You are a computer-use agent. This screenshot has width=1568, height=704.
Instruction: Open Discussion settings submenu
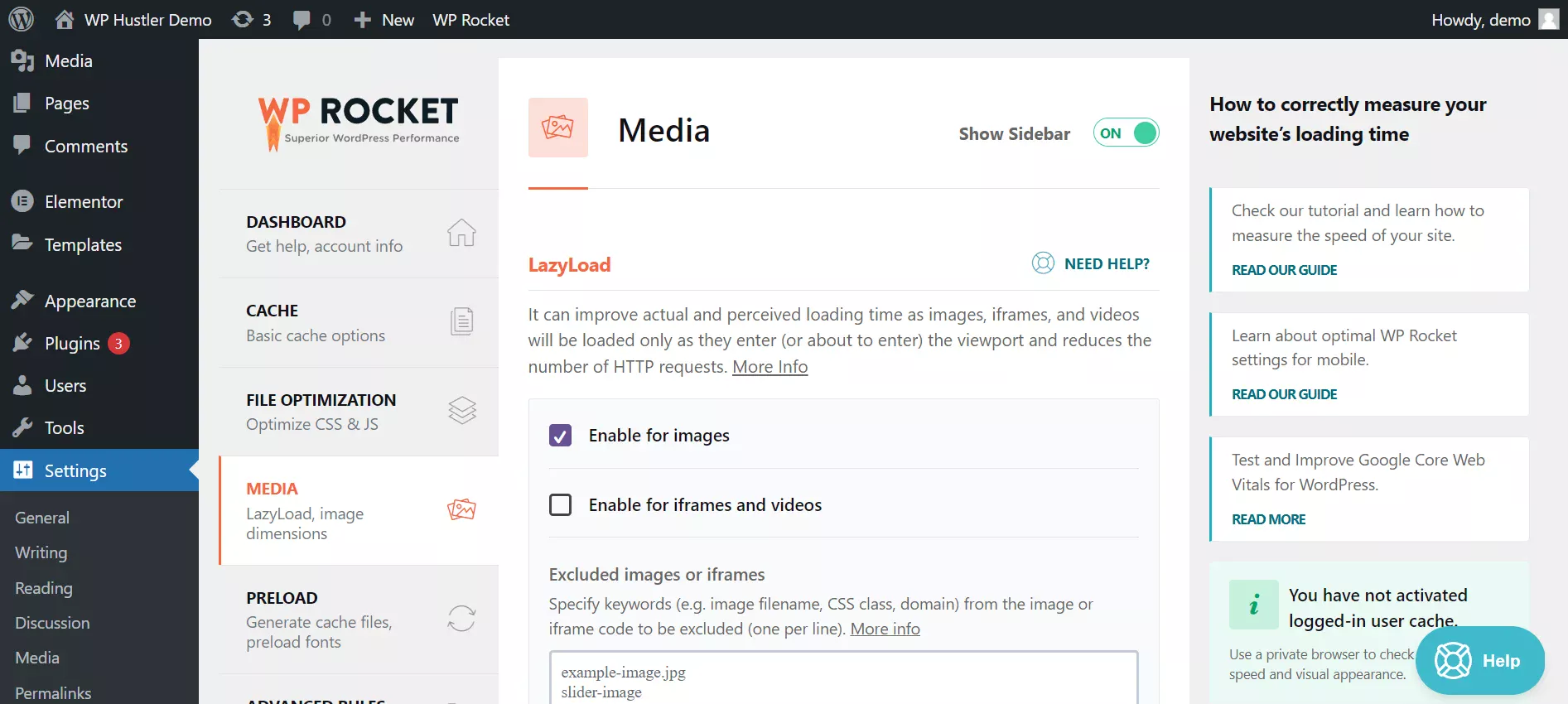coord(52,623)
